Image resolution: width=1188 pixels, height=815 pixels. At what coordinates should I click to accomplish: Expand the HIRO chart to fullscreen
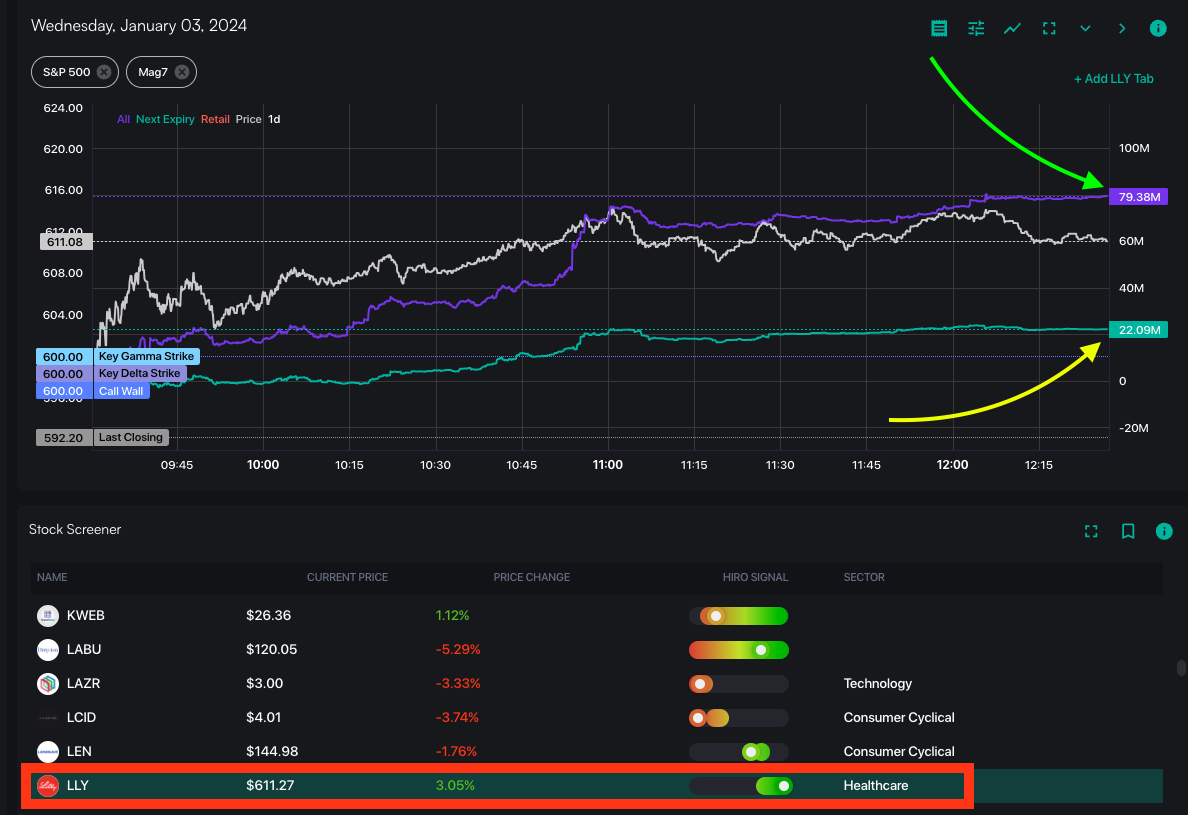coord(1049,28)
